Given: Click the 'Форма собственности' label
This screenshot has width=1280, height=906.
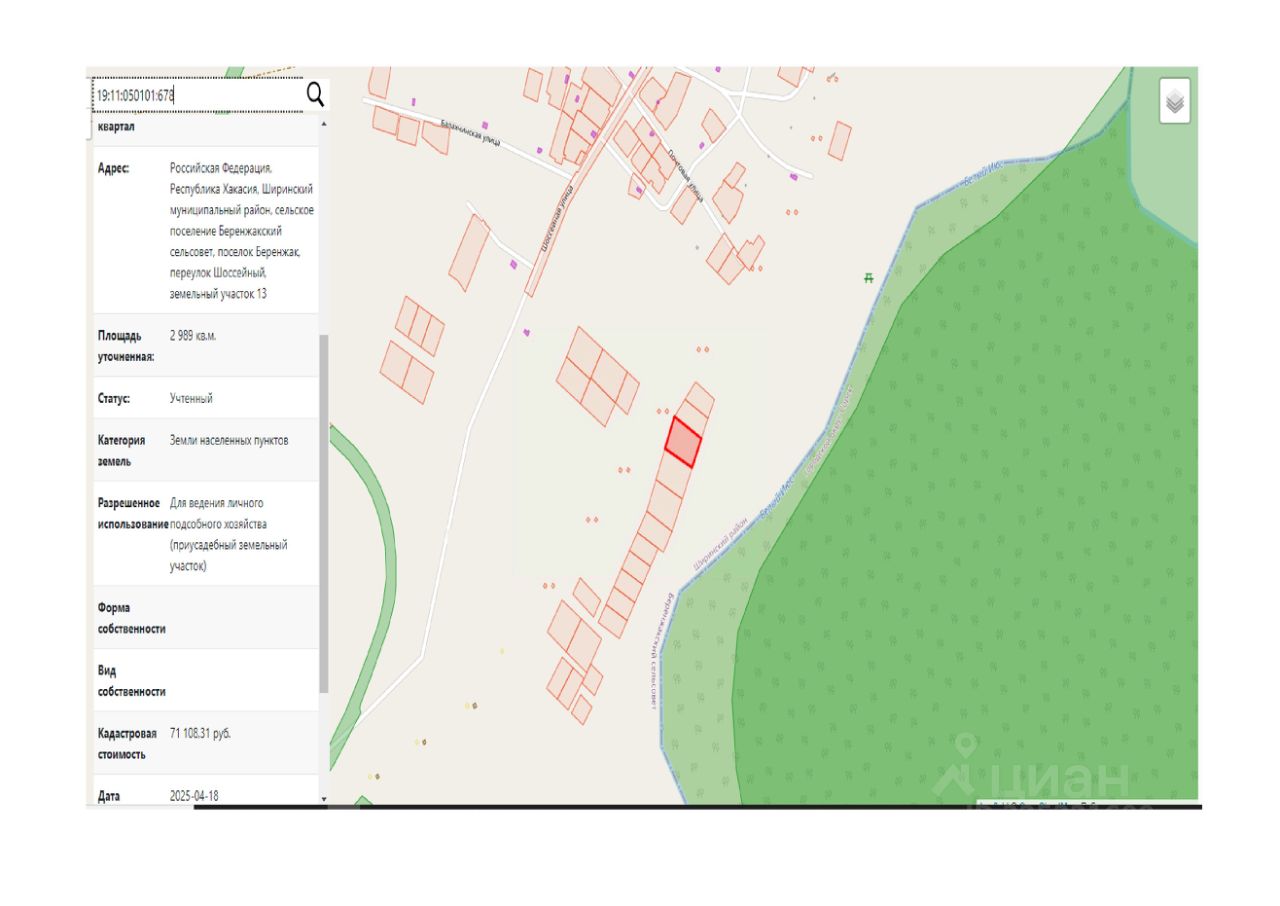Looking at the screenshot, I should (132, 618).
